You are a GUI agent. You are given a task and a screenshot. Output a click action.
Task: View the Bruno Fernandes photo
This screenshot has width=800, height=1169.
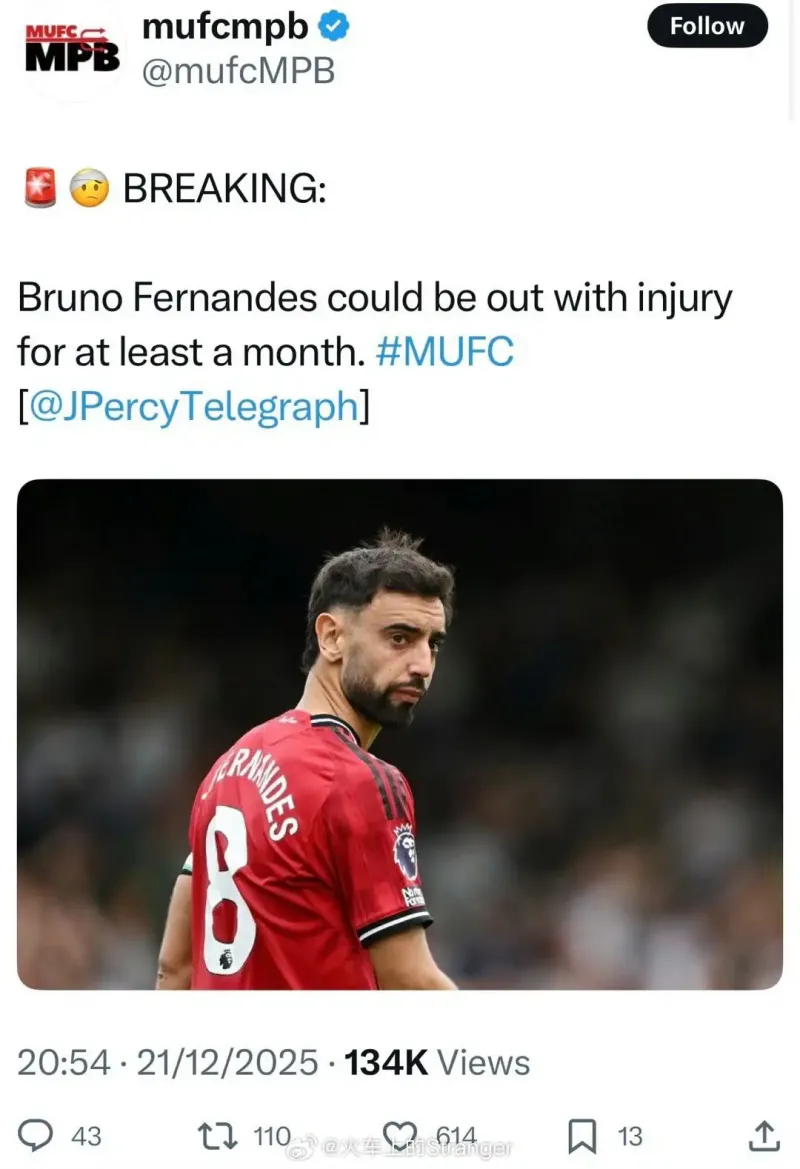click(x=400, y=734)
